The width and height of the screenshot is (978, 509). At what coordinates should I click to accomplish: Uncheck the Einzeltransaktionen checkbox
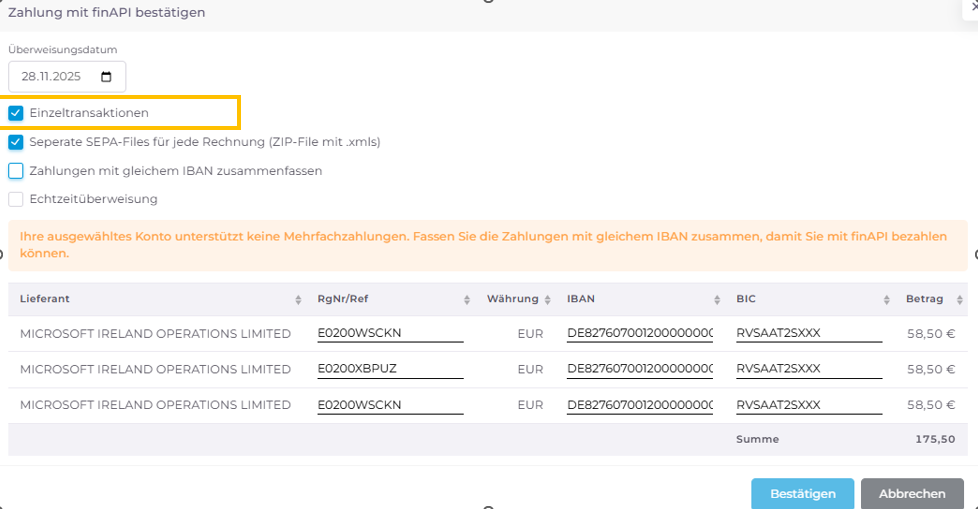coord(16,113)
